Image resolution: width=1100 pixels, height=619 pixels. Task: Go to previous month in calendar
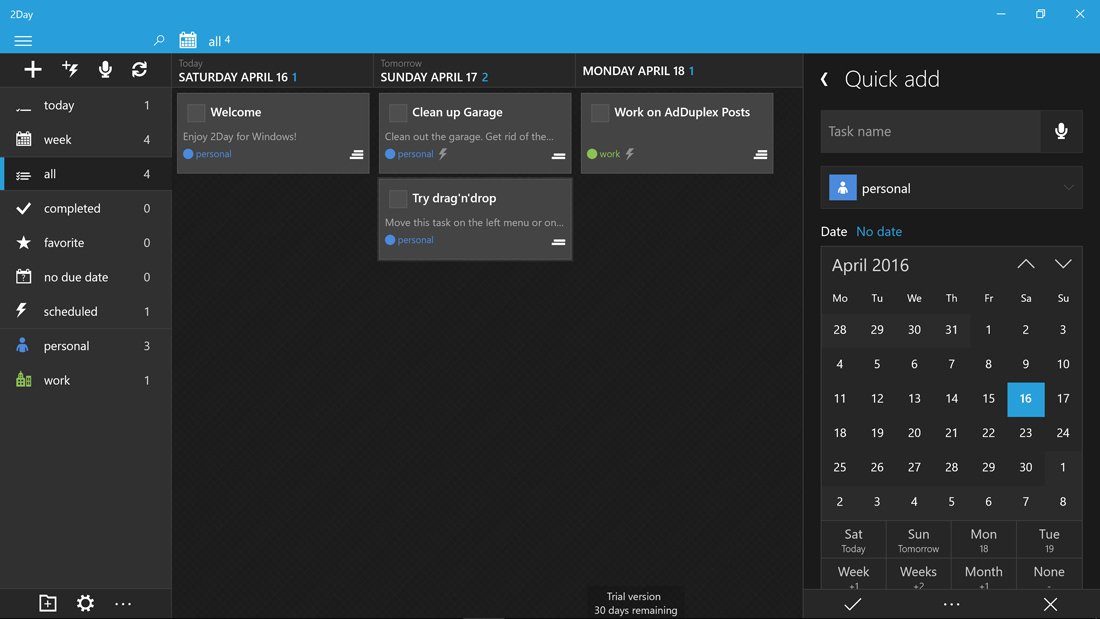[1026, 265]
